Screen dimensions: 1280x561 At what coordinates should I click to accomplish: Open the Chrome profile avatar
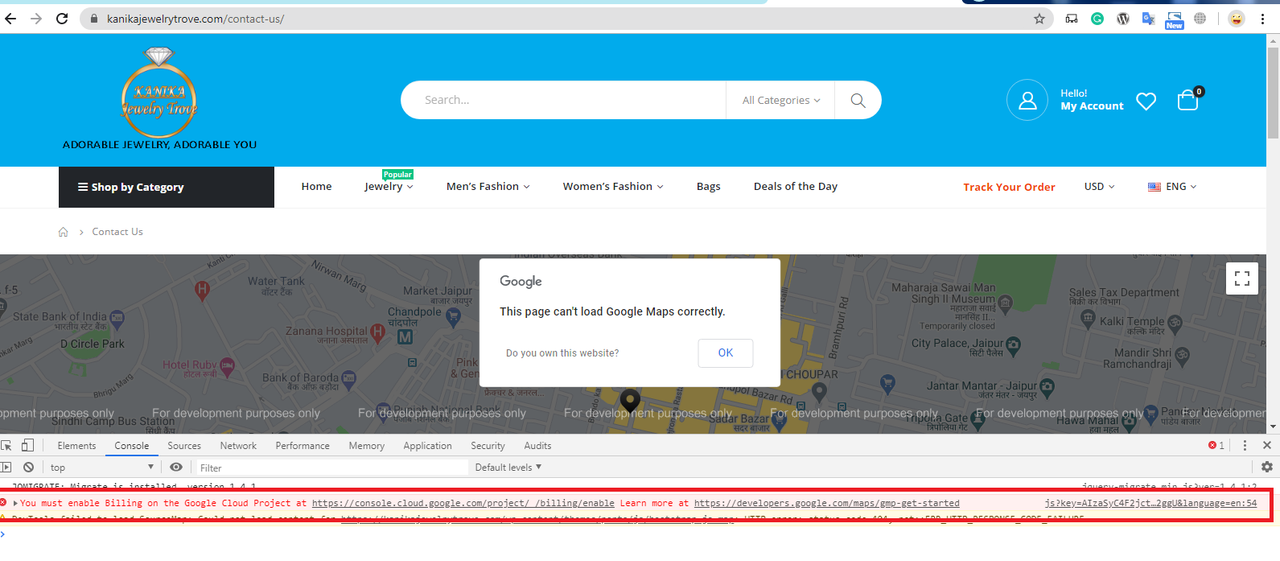click(1236, 19)
